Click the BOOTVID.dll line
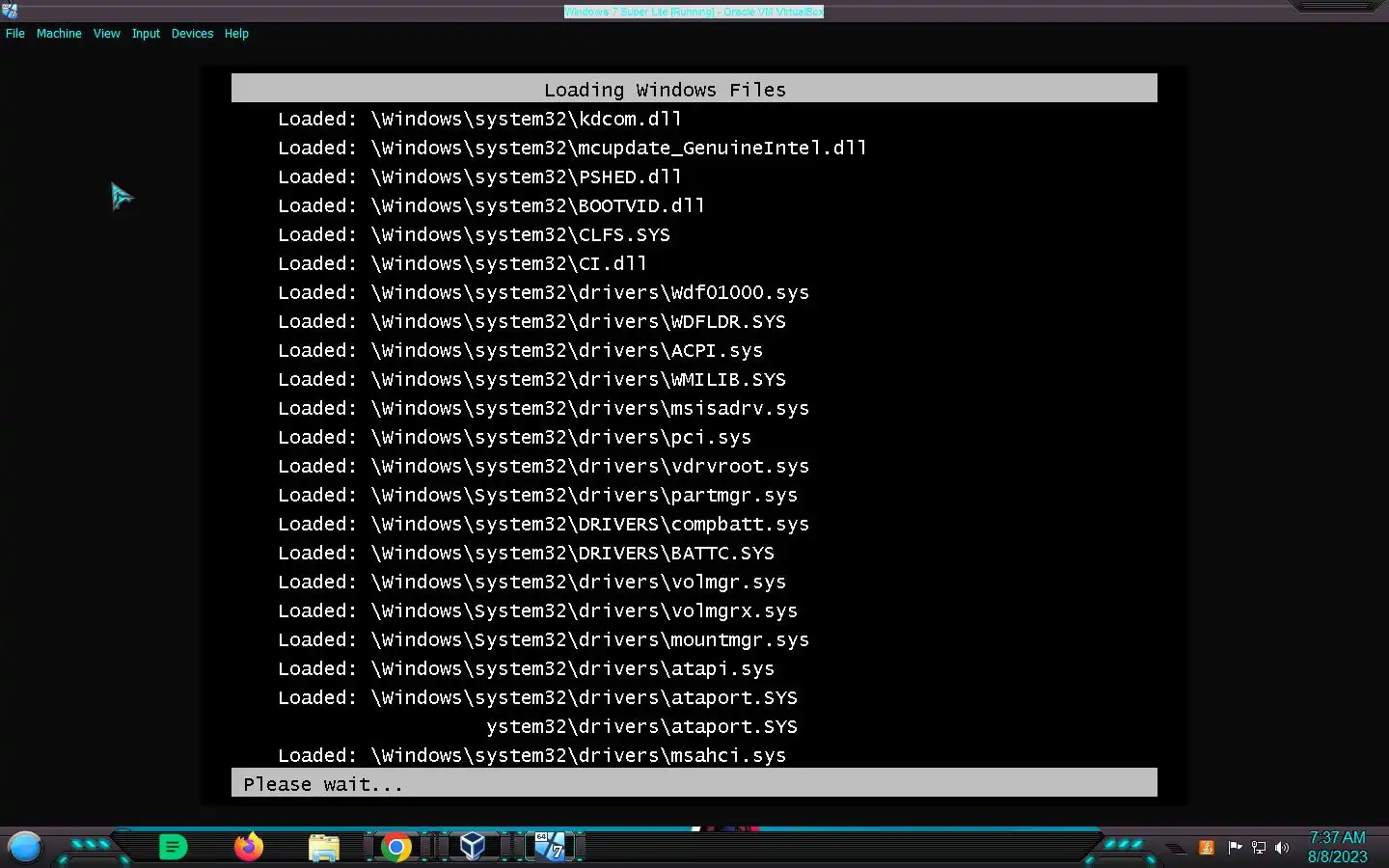This screenshot has height=868, width=1389. pyautogui.click(x=491, y=205)
